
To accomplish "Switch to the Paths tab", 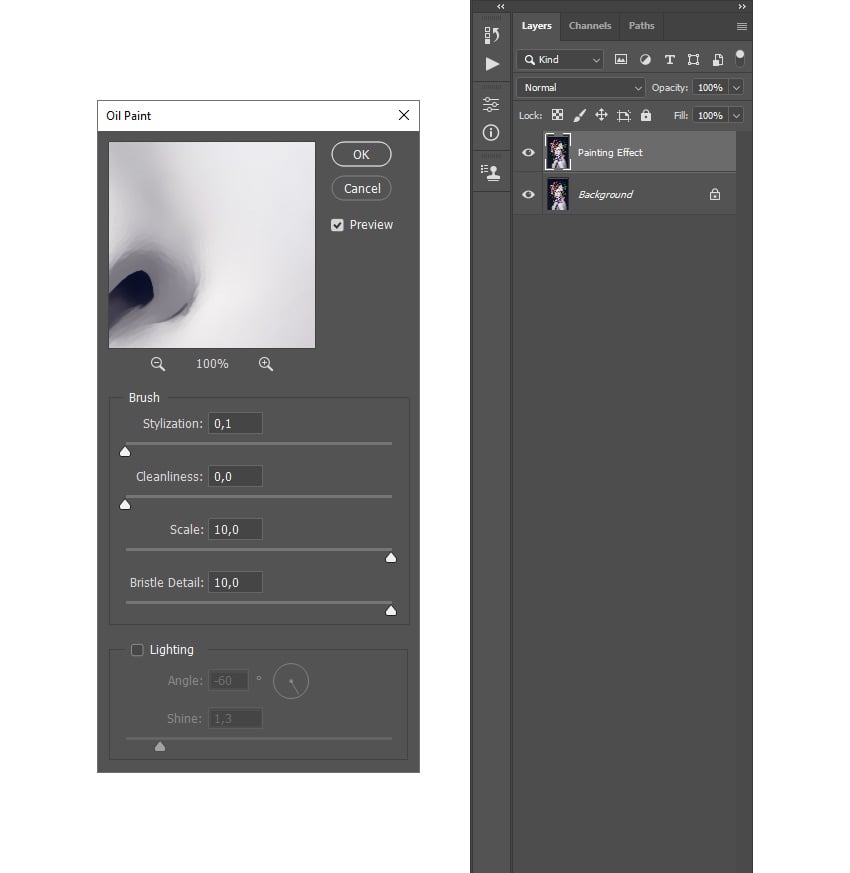I will pyautogui.click(x=641, y=26).
